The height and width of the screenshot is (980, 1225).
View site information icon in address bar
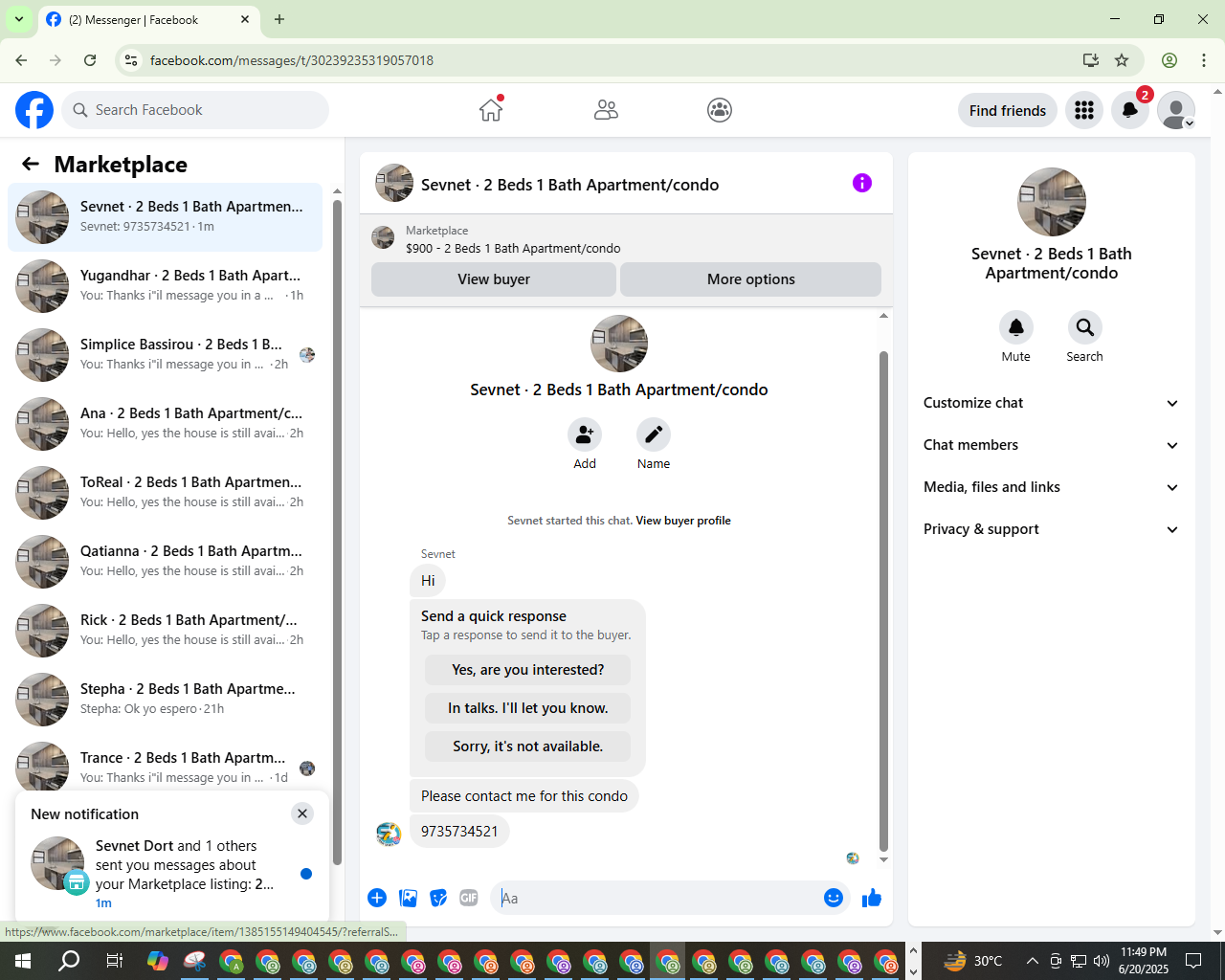(132, 60)
